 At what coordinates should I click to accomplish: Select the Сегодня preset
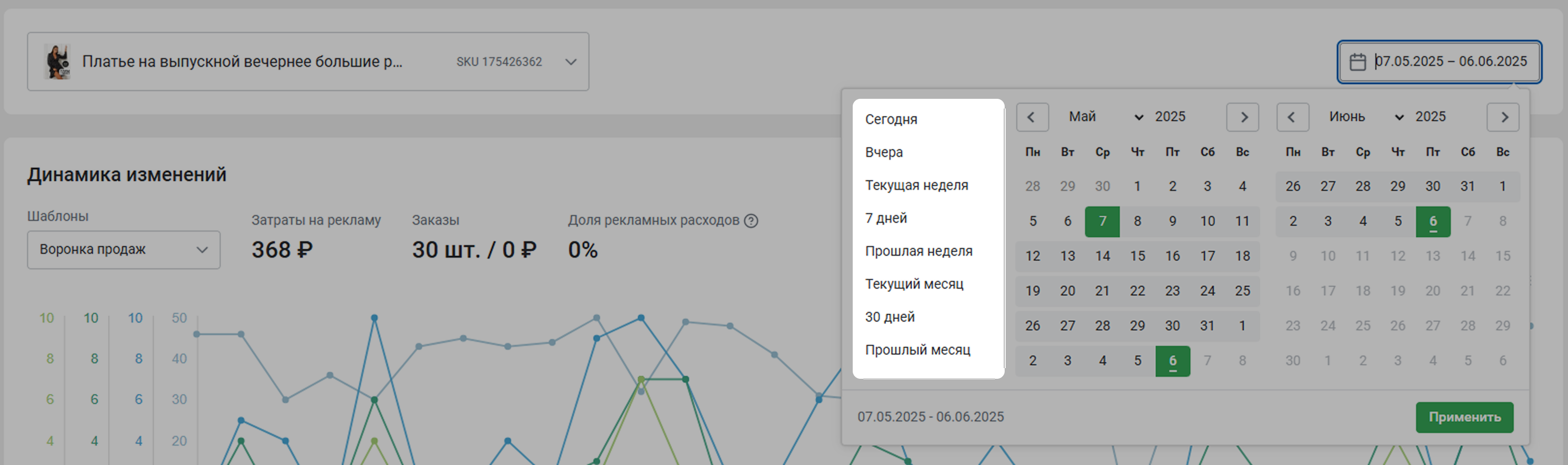click(x=891, y=120)
